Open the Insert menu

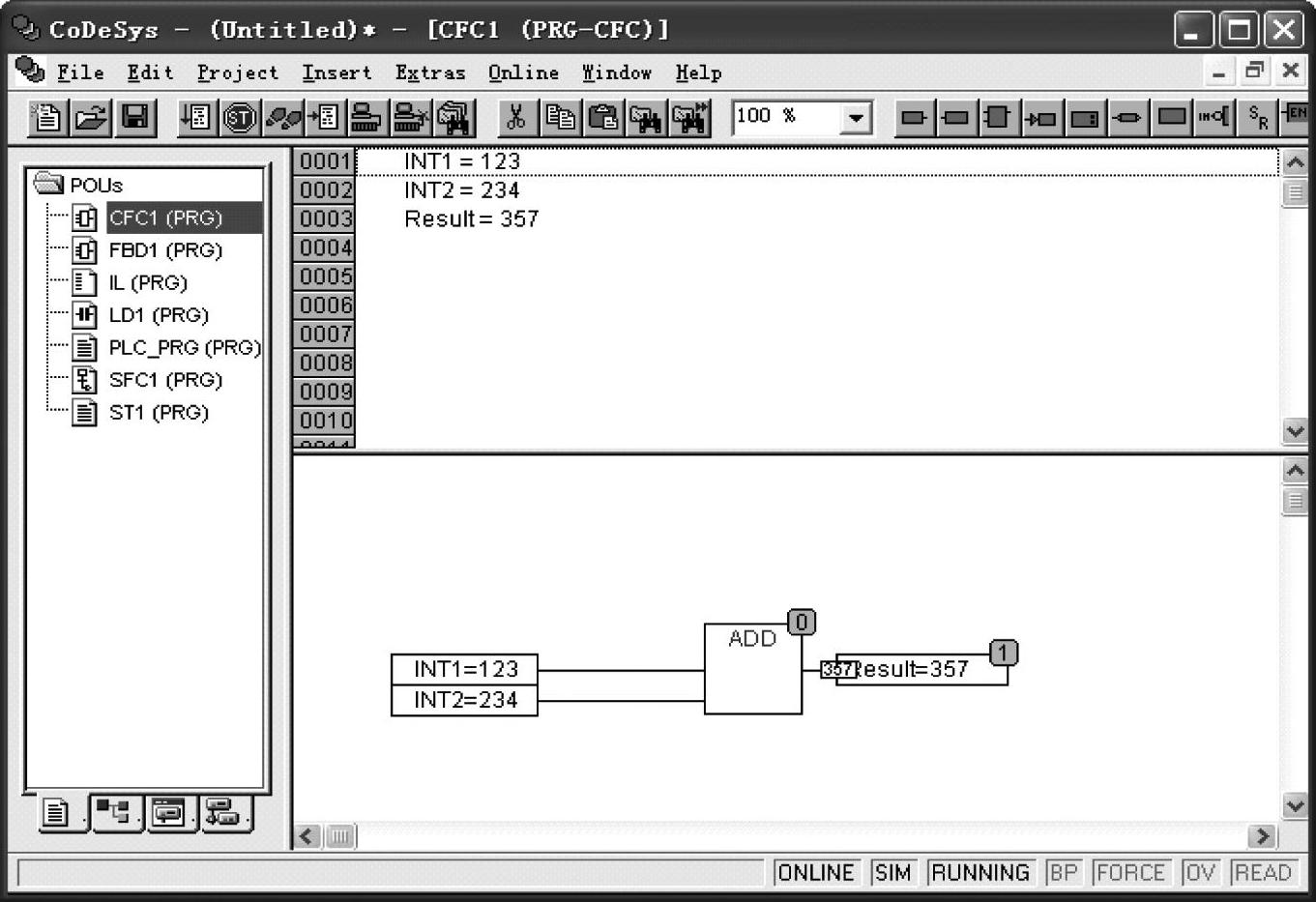[336, 73]
